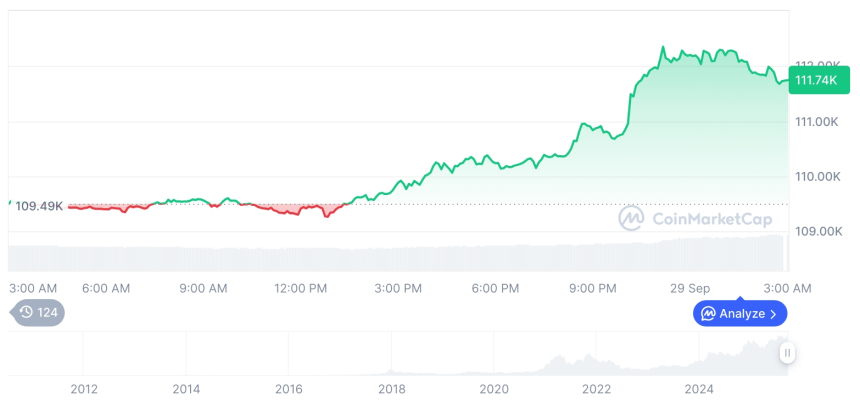Click 2024 on the overview timeline
Screen dimensions: 860x401
click(x=698, y=389)
